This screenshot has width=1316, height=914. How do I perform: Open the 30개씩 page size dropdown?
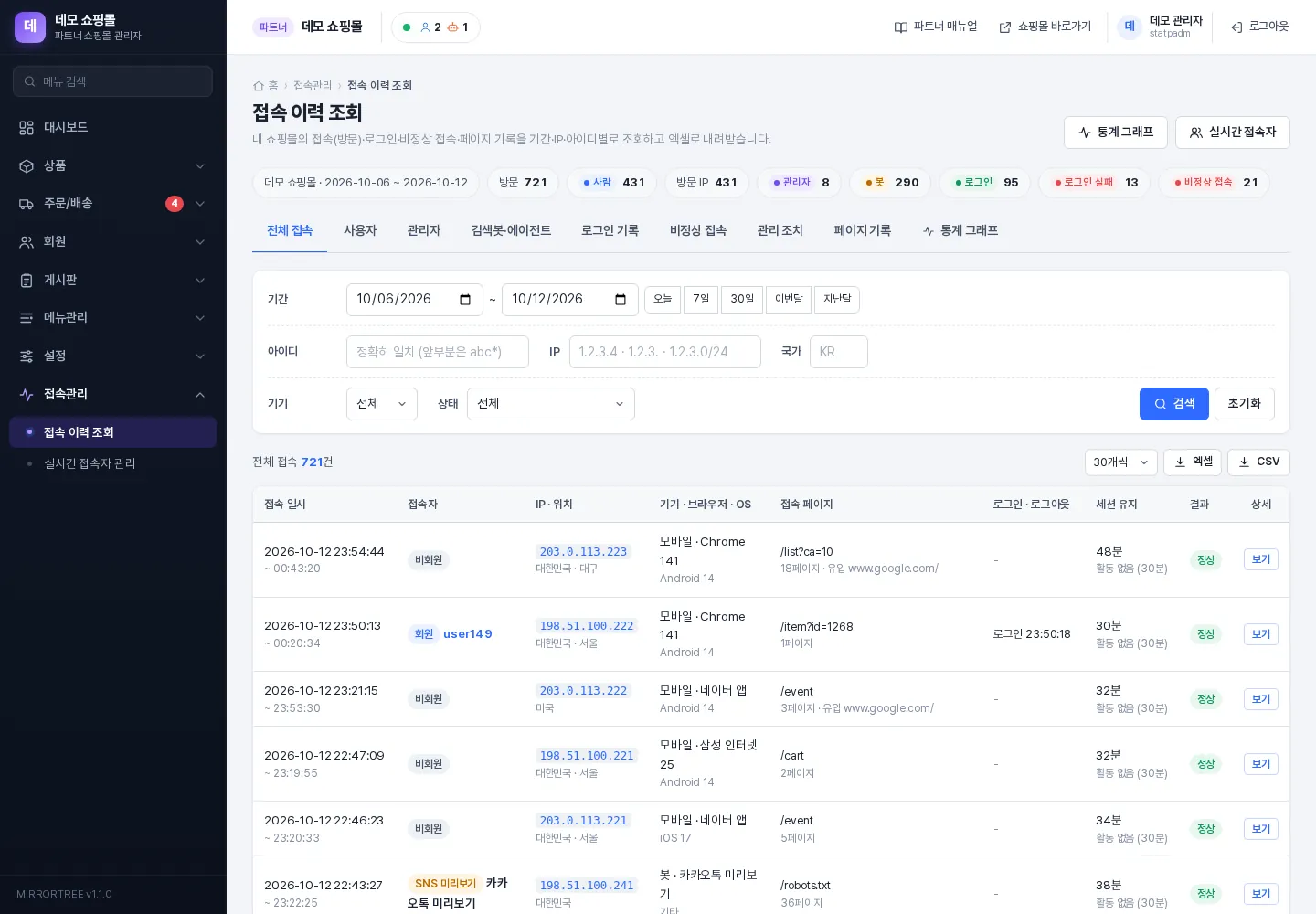click(1121, 462)
